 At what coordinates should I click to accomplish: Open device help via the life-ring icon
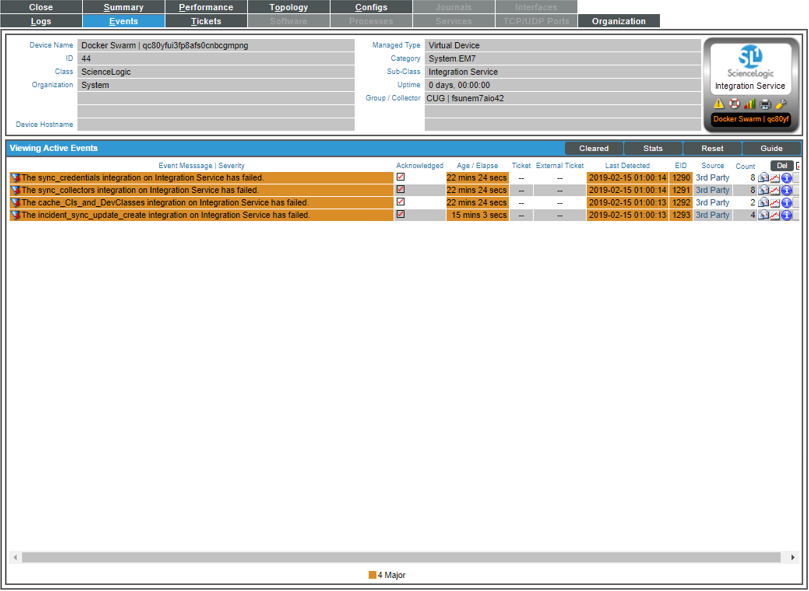733,103
